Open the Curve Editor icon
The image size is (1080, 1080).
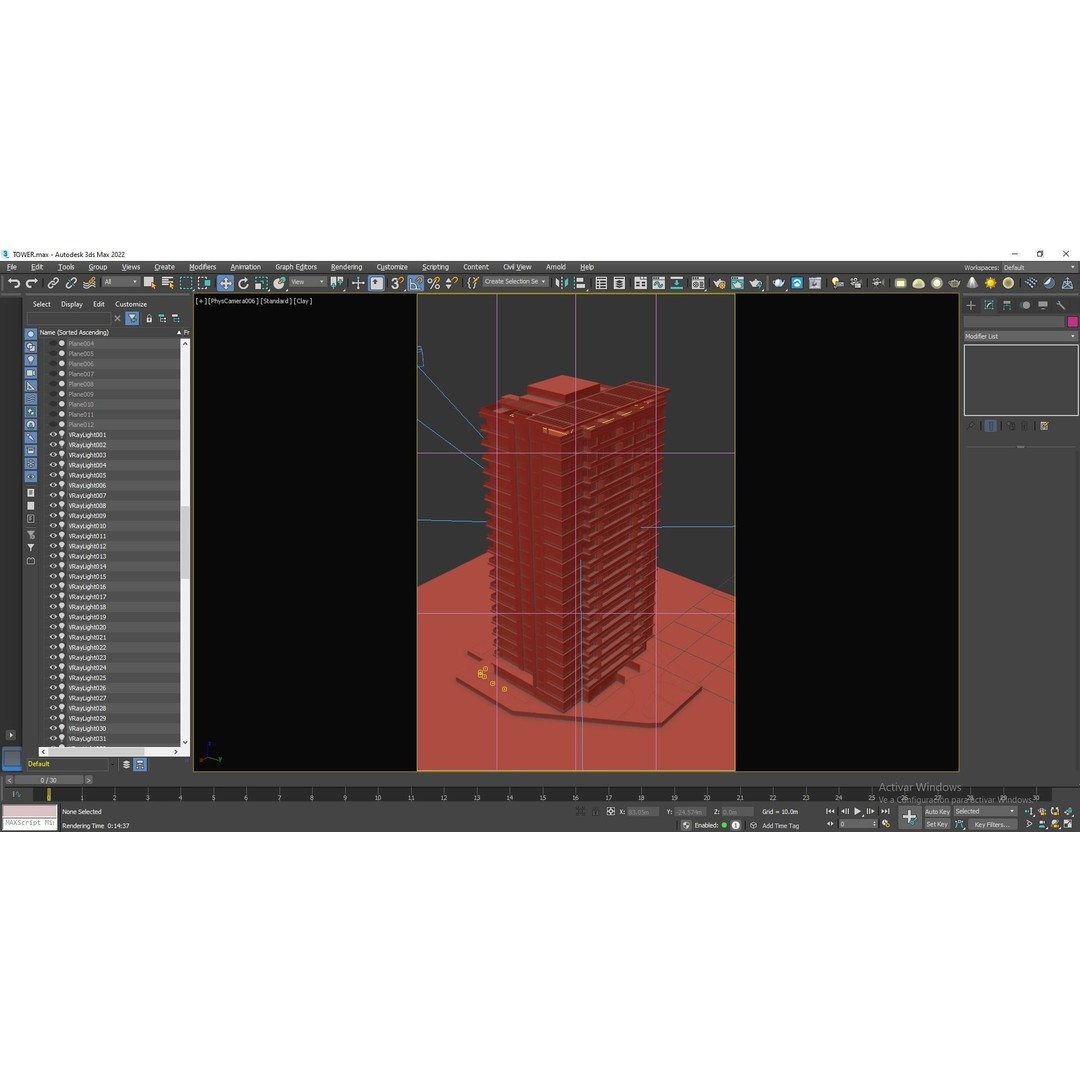click(x=659, y=283)
